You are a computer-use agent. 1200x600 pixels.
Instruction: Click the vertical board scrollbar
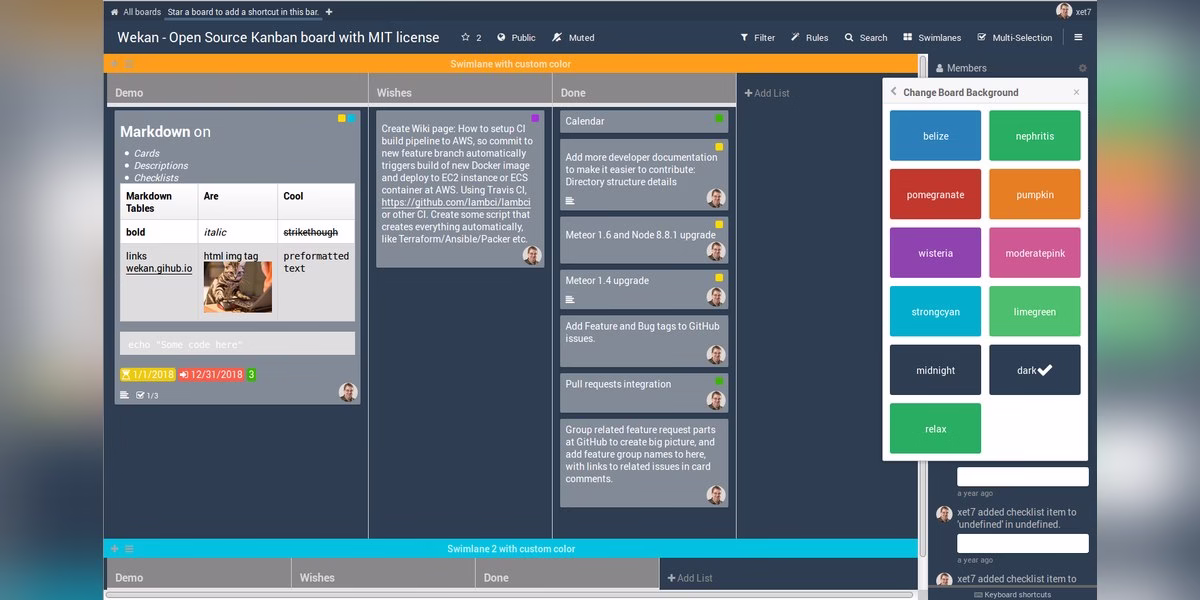[x=923, y=305]
